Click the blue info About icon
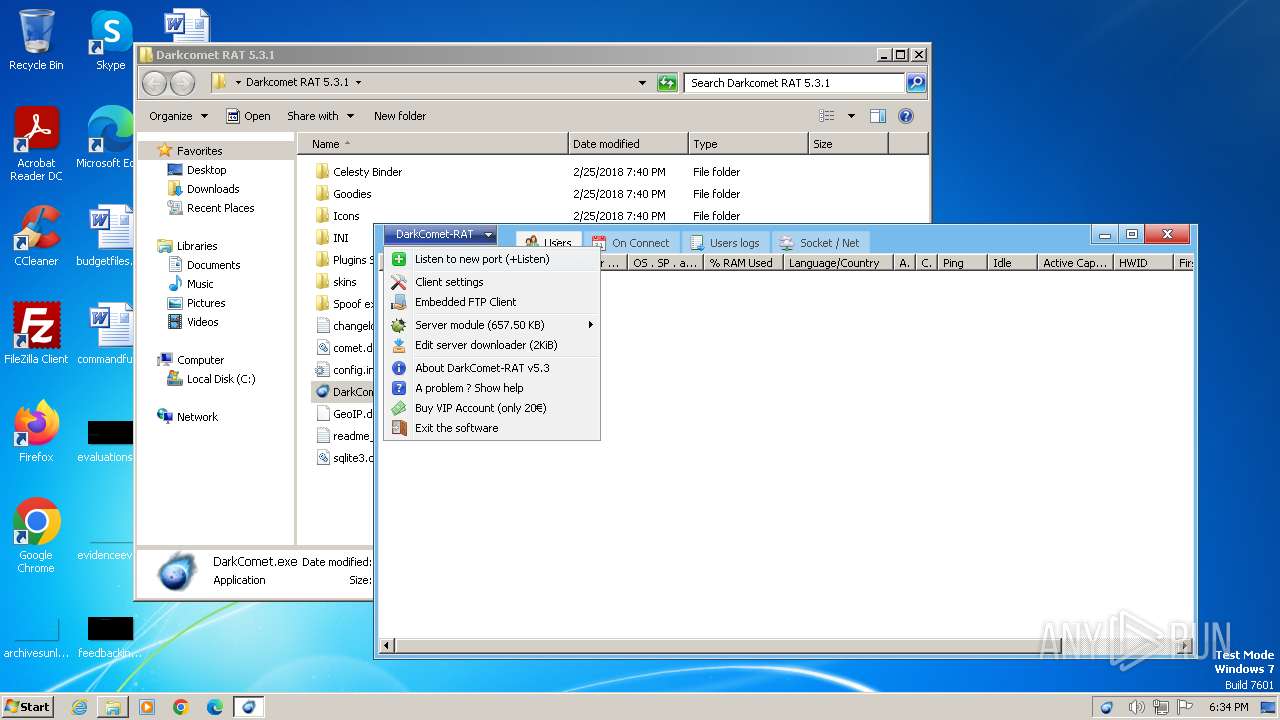The image size is (1280, 720). (x=399, y=368)
